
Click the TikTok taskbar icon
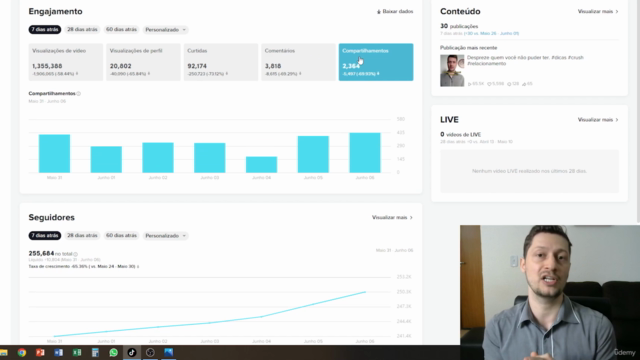coord(132,353)
